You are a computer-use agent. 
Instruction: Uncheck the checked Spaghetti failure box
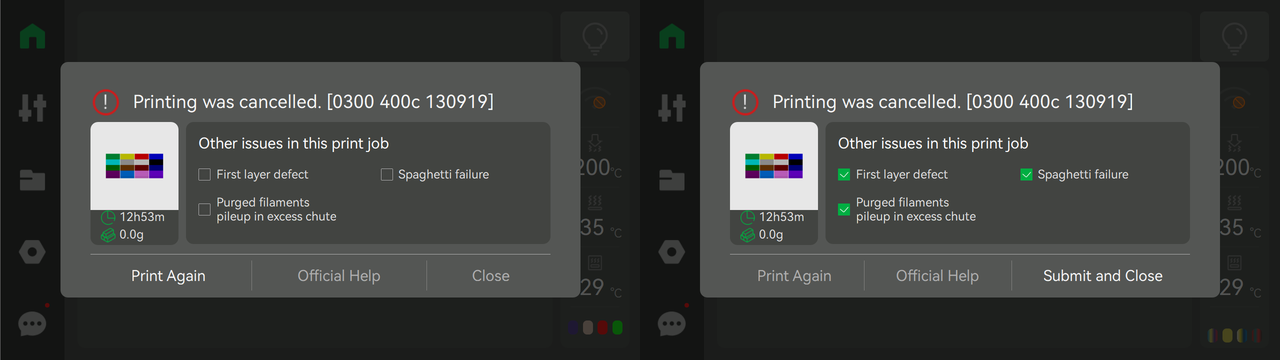[x=1026, y=174]
